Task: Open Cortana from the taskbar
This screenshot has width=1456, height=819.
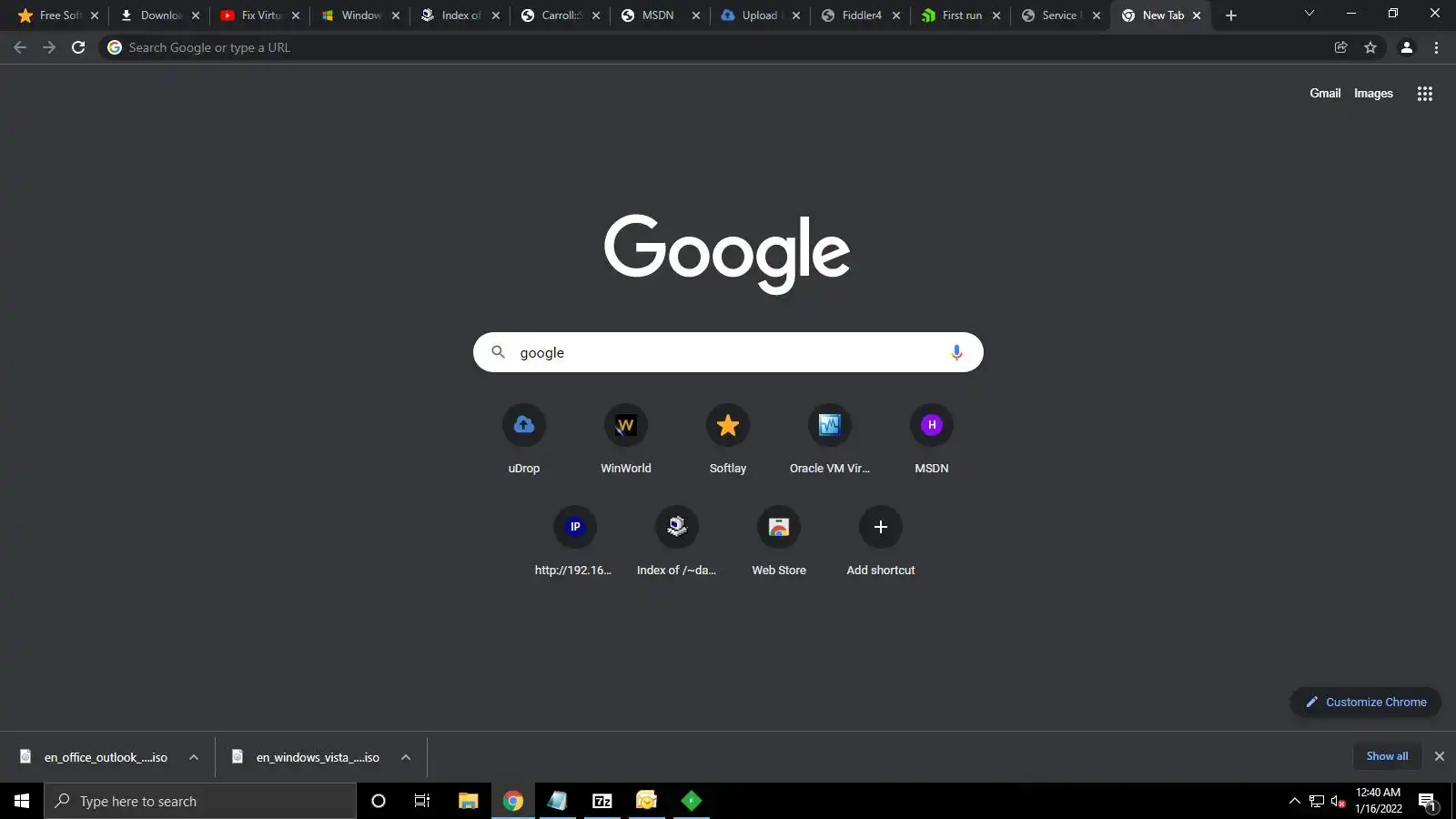Action: pyautogui.click(x=379, y=801)
